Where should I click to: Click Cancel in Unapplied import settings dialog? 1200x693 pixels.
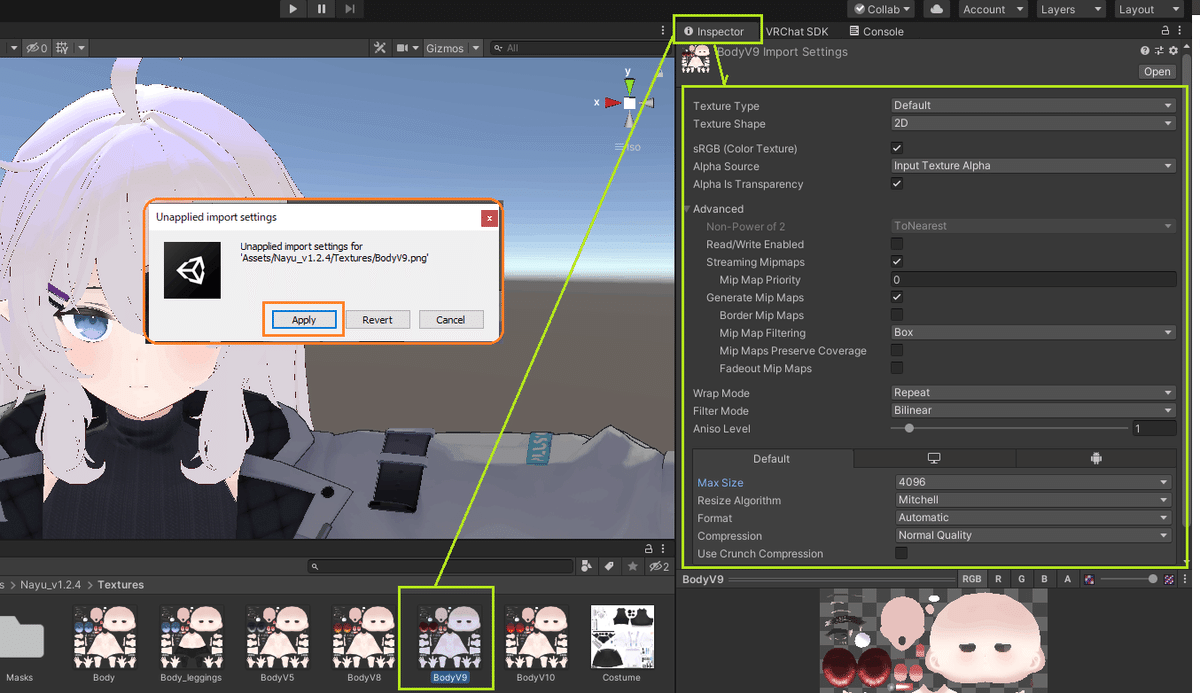click(451, 320)
